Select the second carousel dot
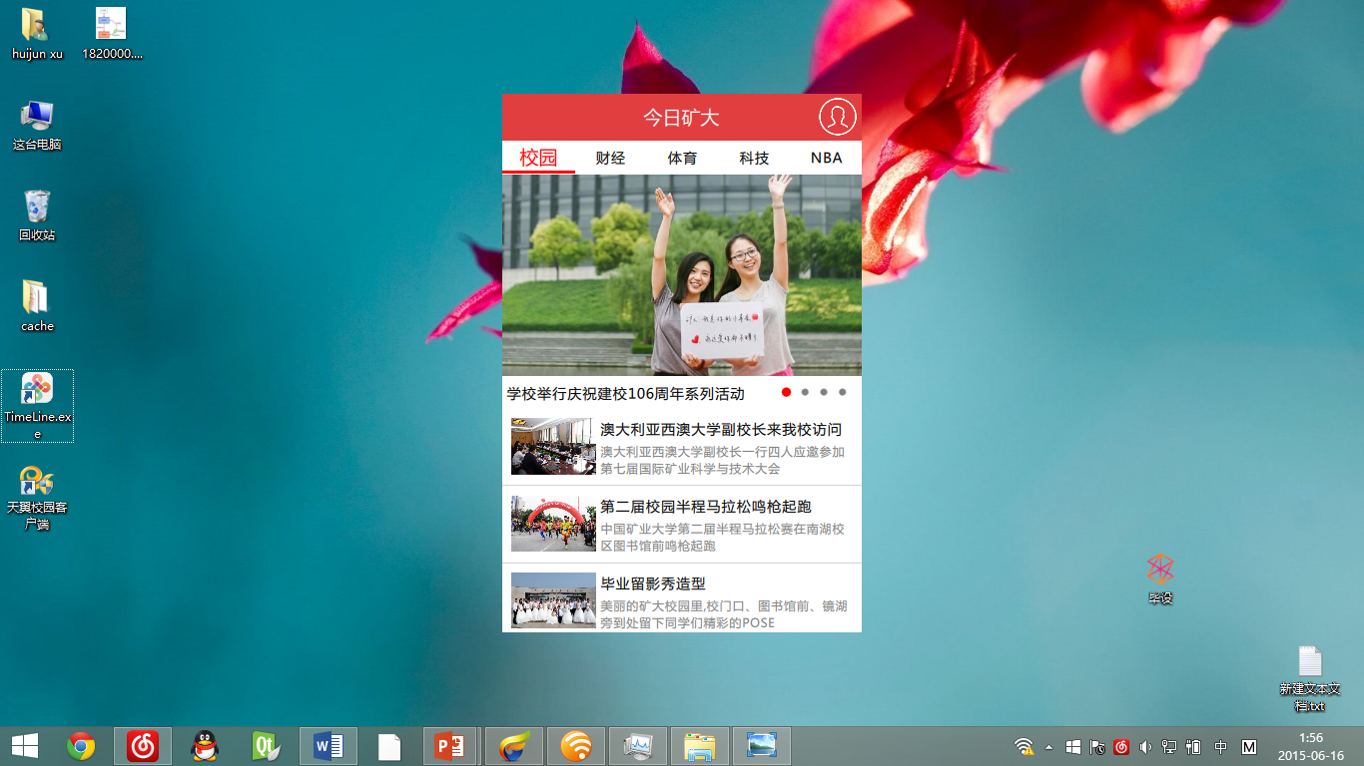Viewport: 1364px width, 766px height. click(x=805, y=392)
